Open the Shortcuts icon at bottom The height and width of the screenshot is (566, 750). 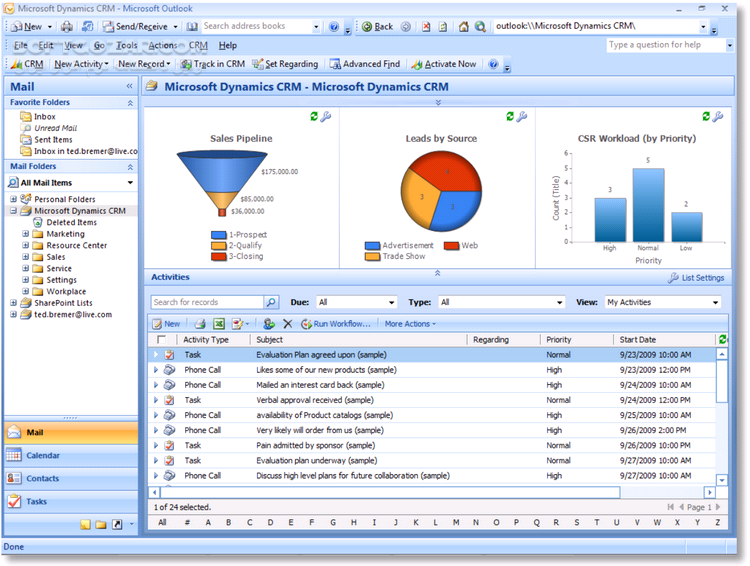point(117,525)
